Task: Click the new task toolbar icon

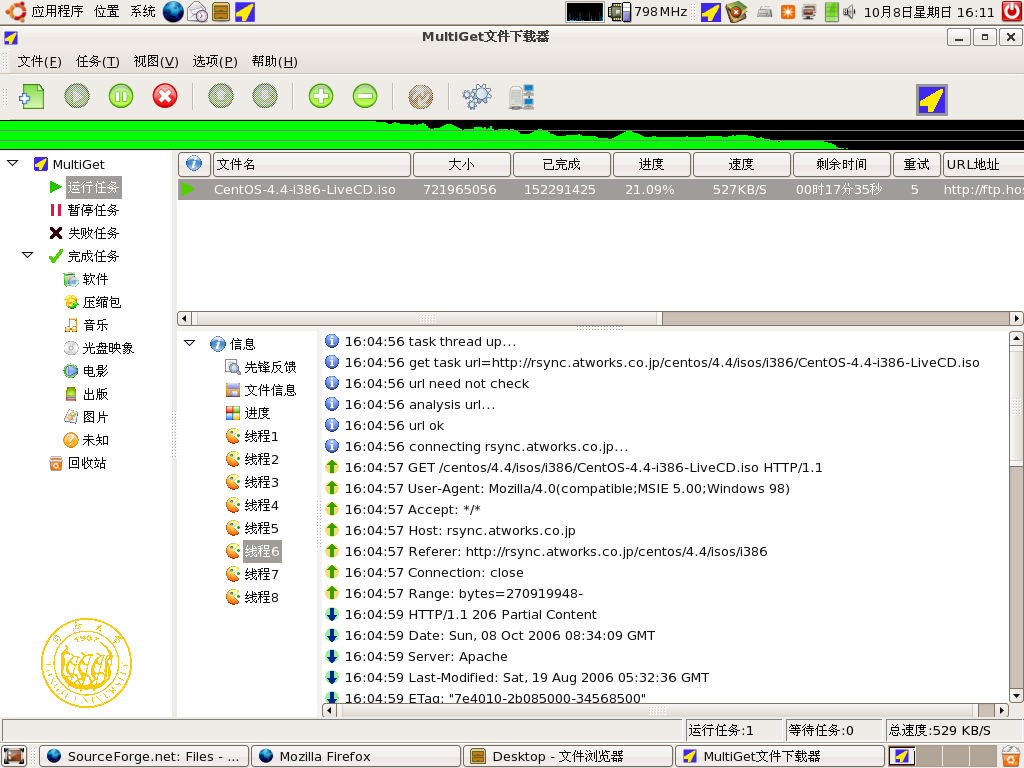Action: [33, 96]
